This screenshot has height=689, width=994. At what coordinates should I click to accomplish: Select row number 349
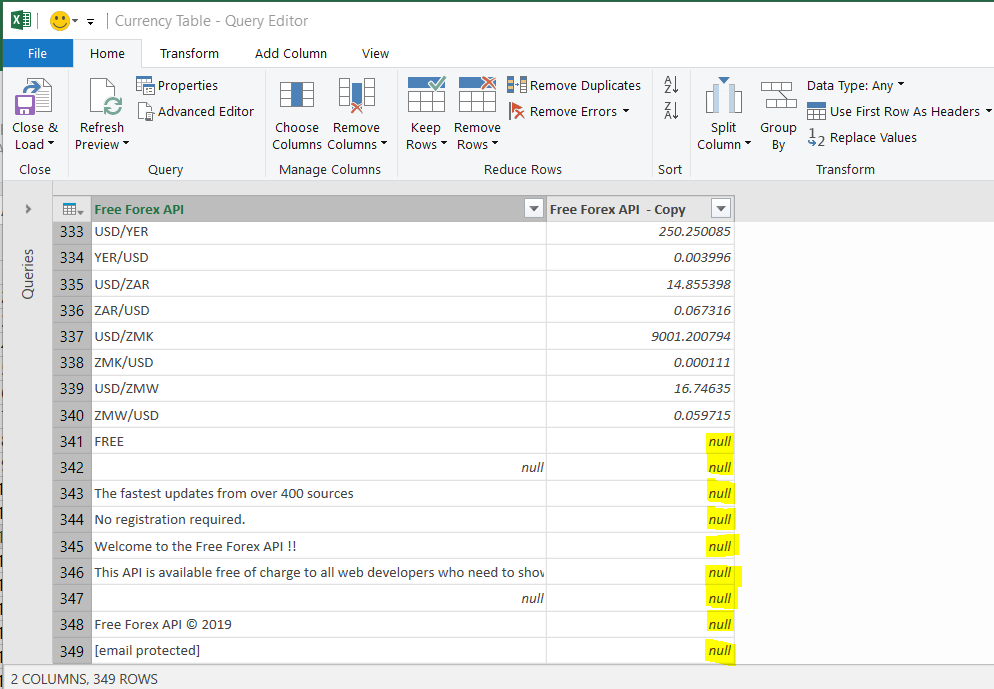click(x=72, y=651)
